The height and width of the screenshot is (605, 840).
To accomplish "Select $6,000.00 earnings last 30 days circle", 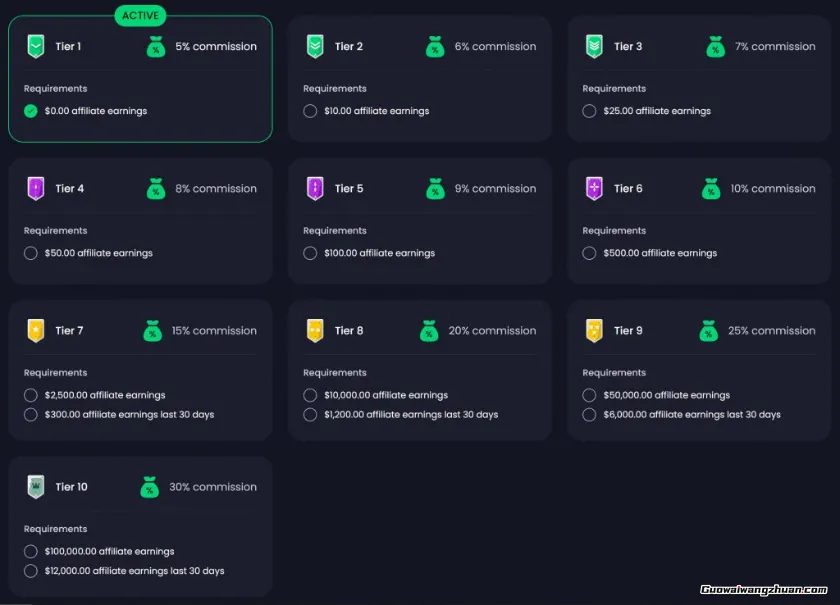I will (589, 414).
